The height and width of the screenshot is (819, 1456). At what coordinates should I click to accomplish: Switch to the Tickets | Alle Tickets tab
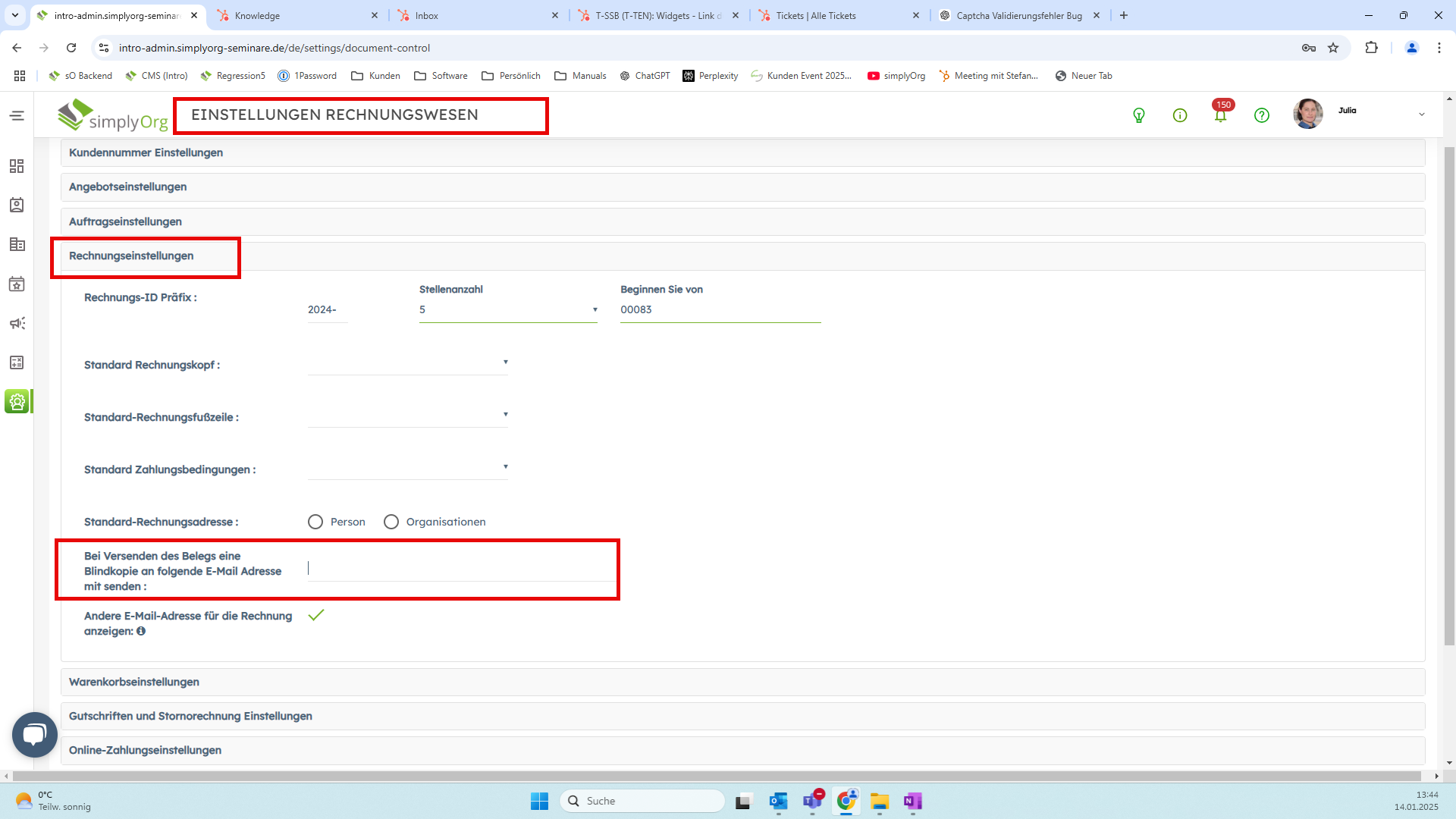tap(816, 15)
